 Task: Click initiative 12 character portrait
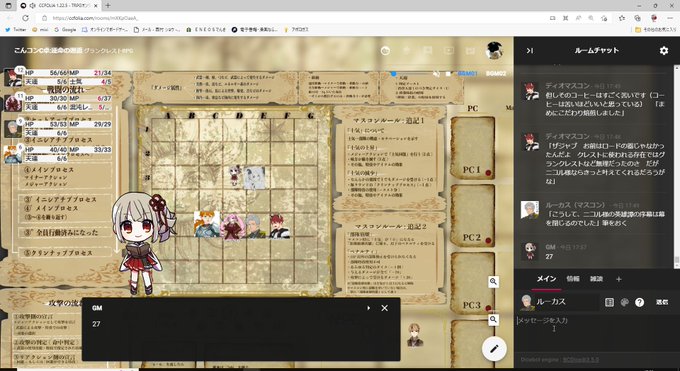tap(13, 78)
